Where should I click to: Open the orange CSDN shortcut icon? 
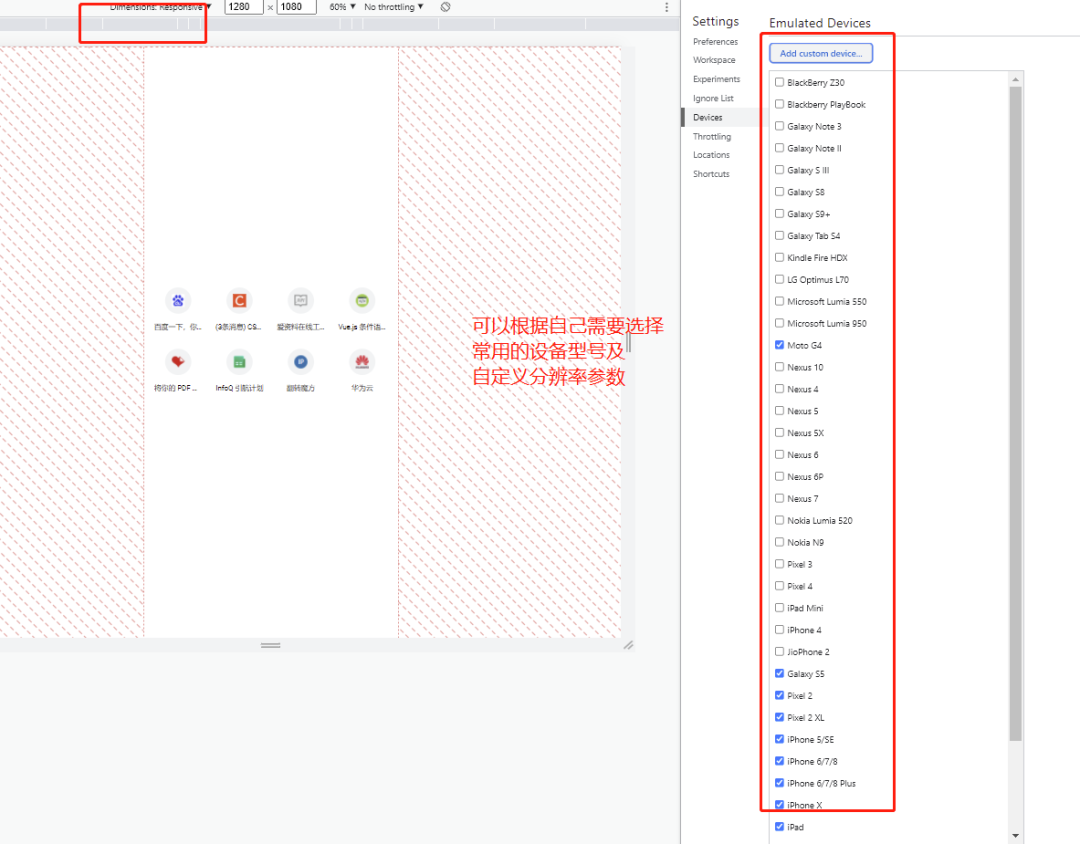[239, 300]
